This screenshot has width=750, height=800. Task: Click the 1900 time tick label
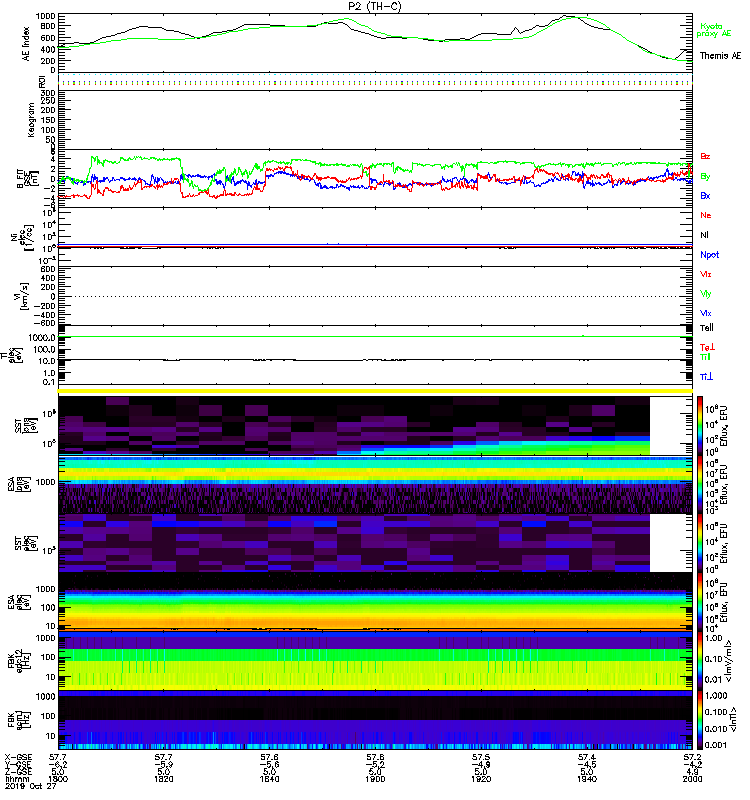[x=375, y=779]
